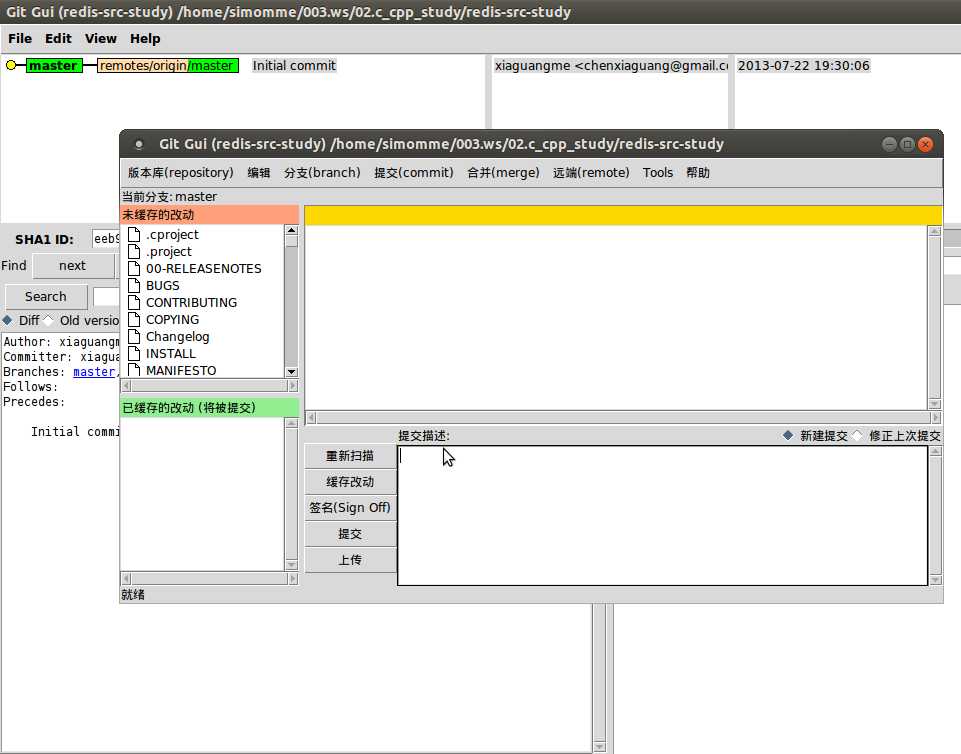Click the Changelog file icon
The height and width of the screenshot is (754, 961).
click(x=134, y=337)
